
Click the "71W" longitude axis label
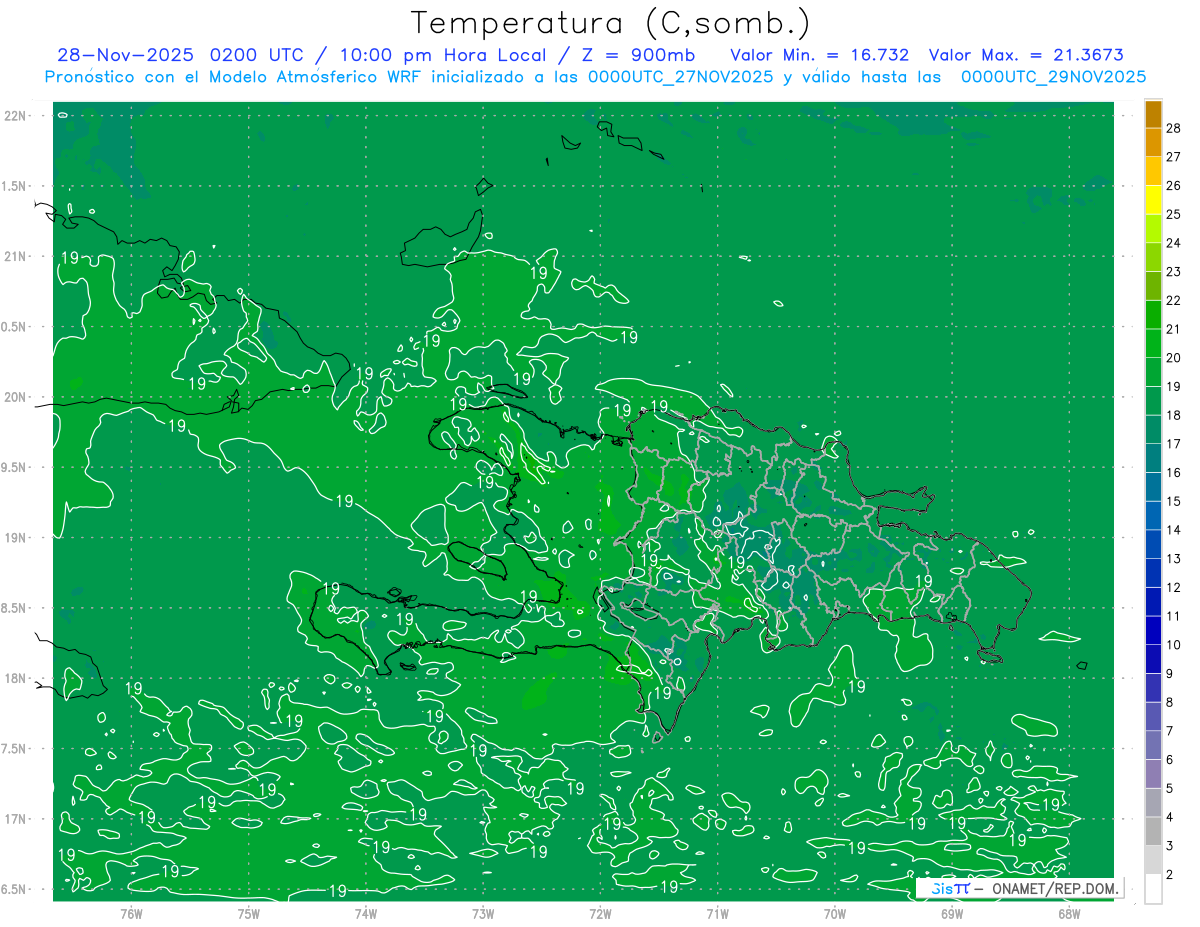(x=717, y=913)
